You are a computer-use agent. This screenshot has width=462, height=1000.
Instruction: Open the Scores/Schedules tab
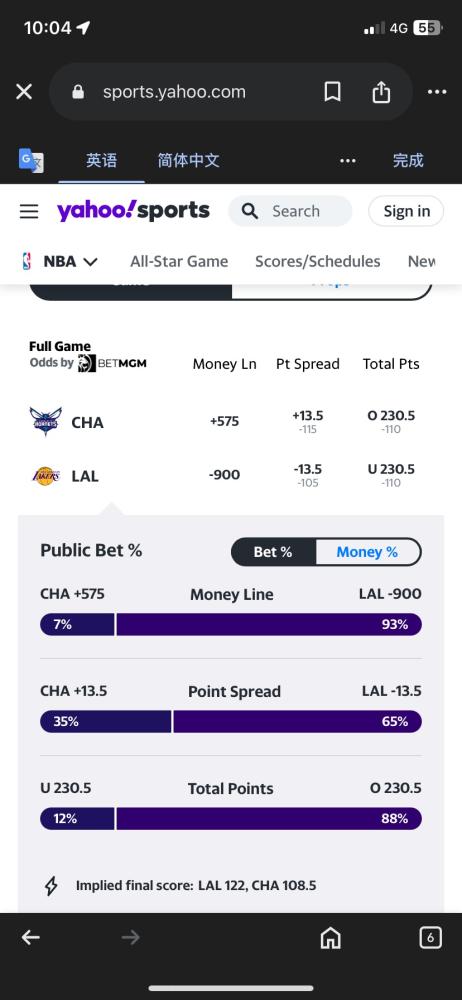[318, 261]
